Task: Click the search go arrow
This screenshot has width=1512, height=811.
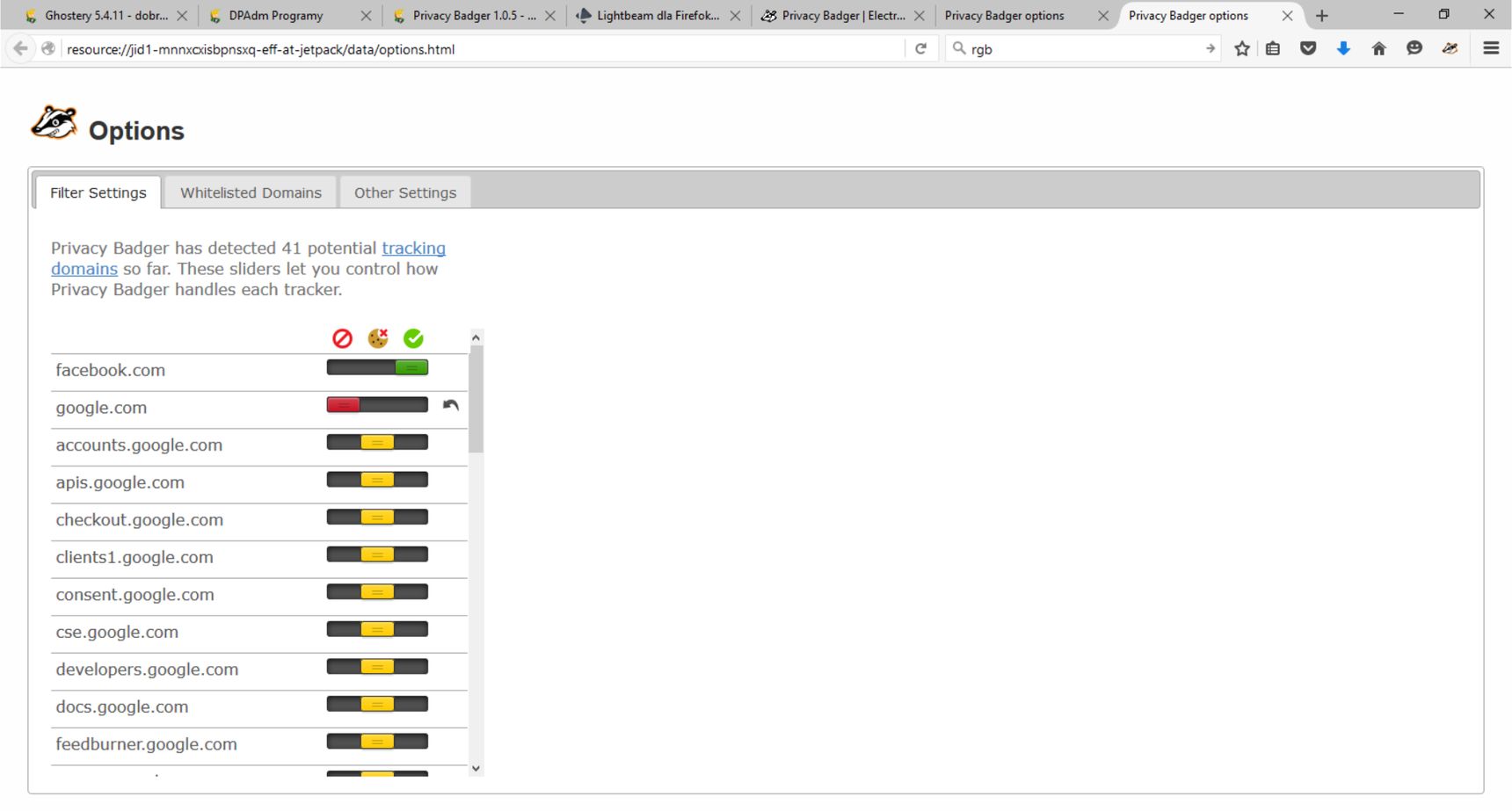Action: 1210,48
